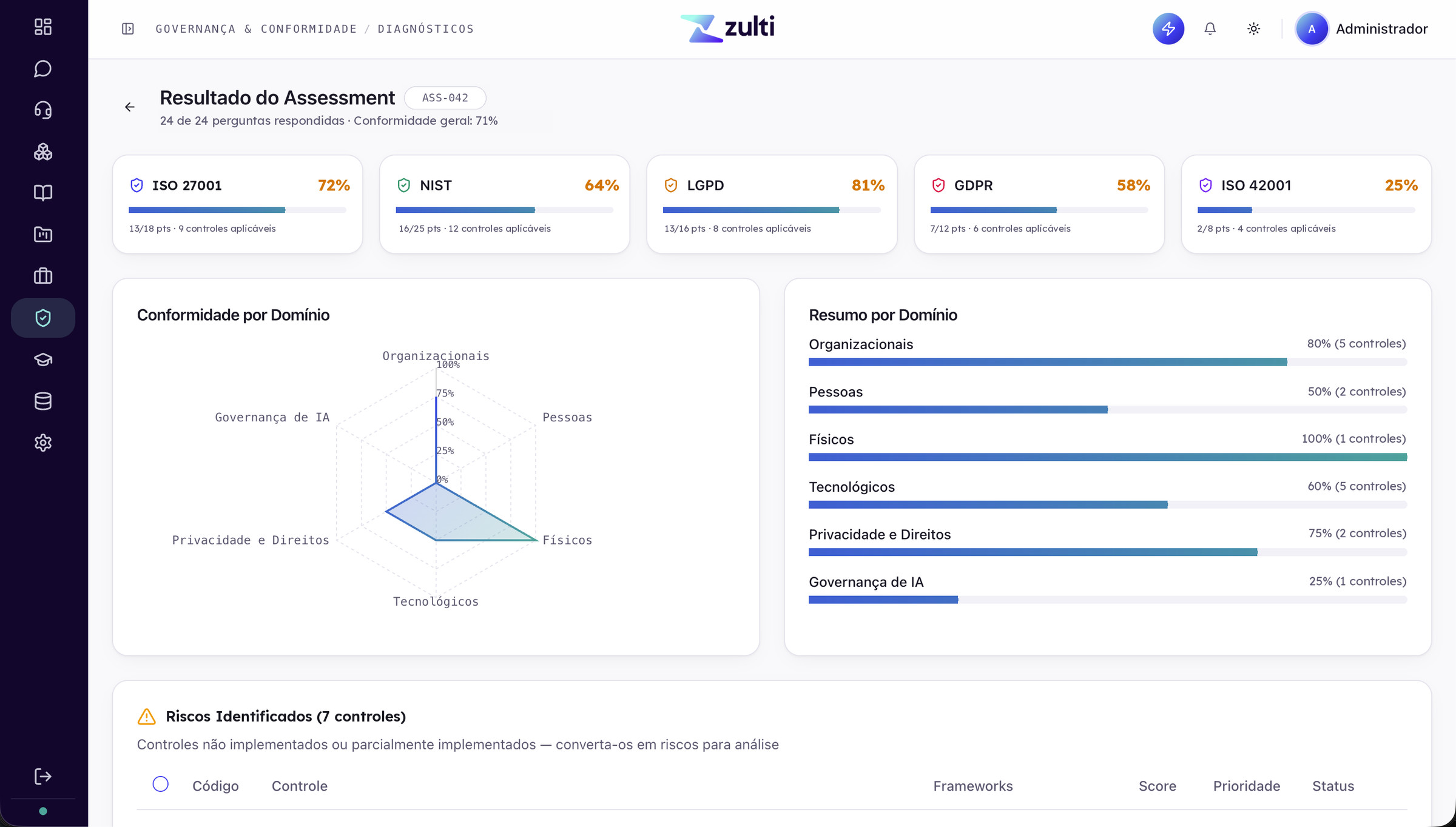Screen dimensions: 1456x827
Task: Click the Administrador avatar circle
Action: 1312,28
